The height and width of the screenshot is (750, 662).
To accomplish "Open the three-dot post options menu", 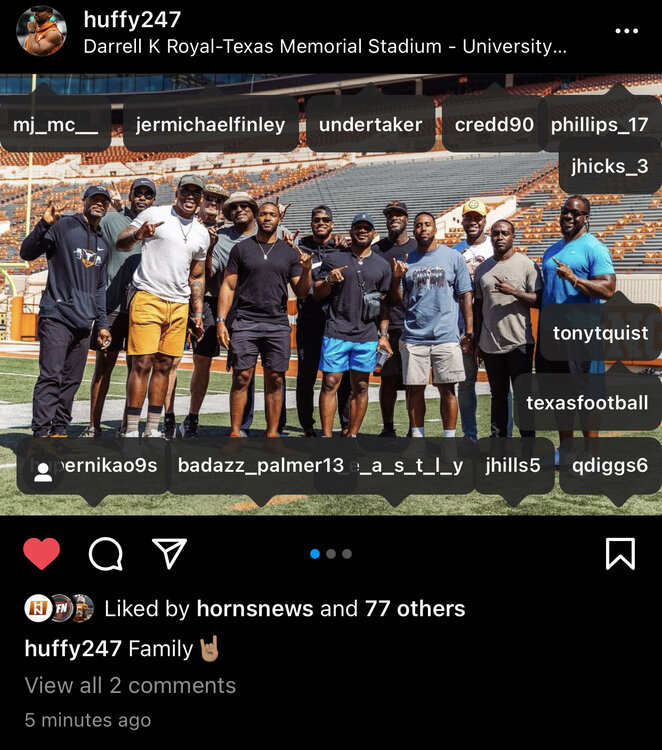I will point(627,31).
